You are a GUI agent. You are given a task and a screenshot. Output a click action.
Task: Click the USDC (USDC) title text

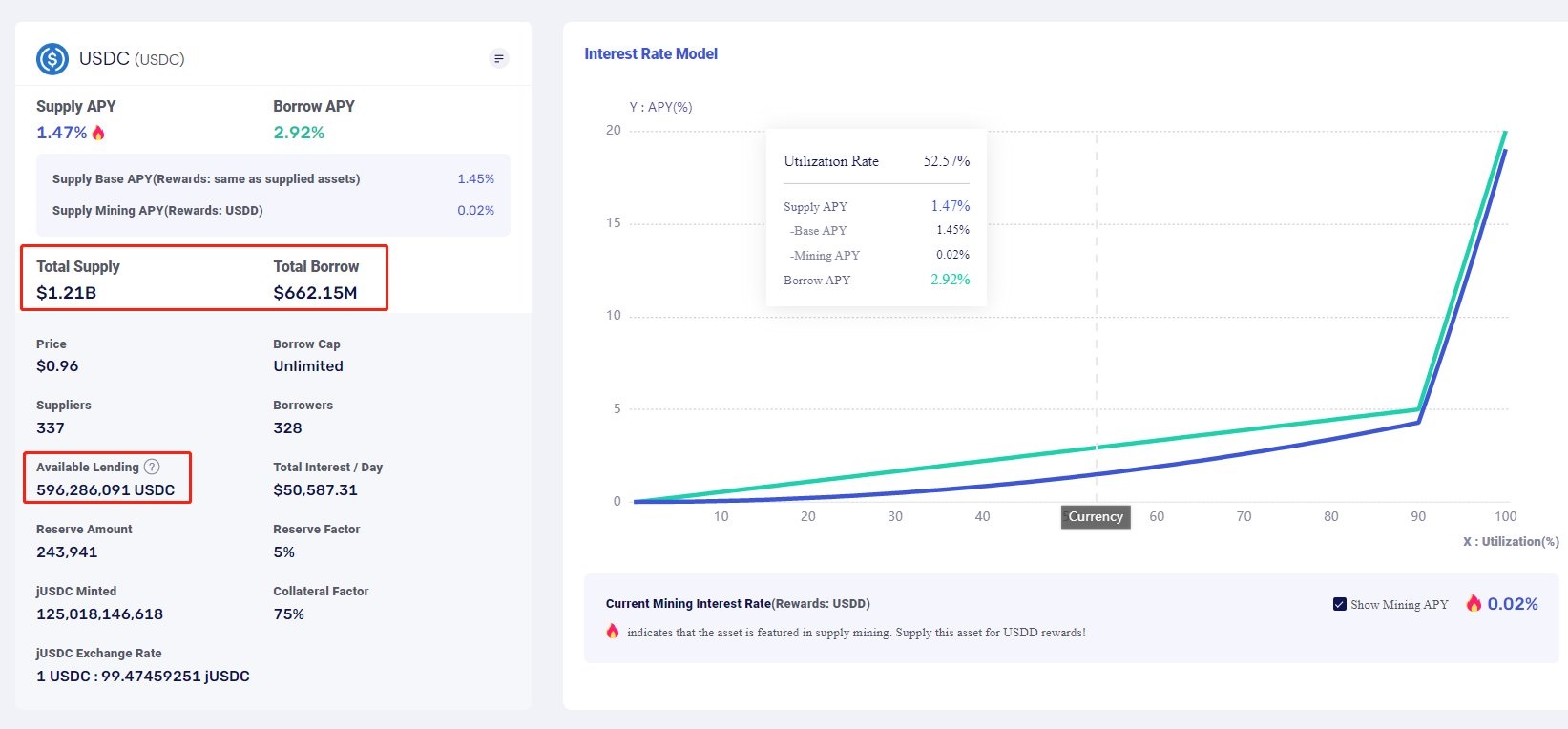(x=132, y=59)
